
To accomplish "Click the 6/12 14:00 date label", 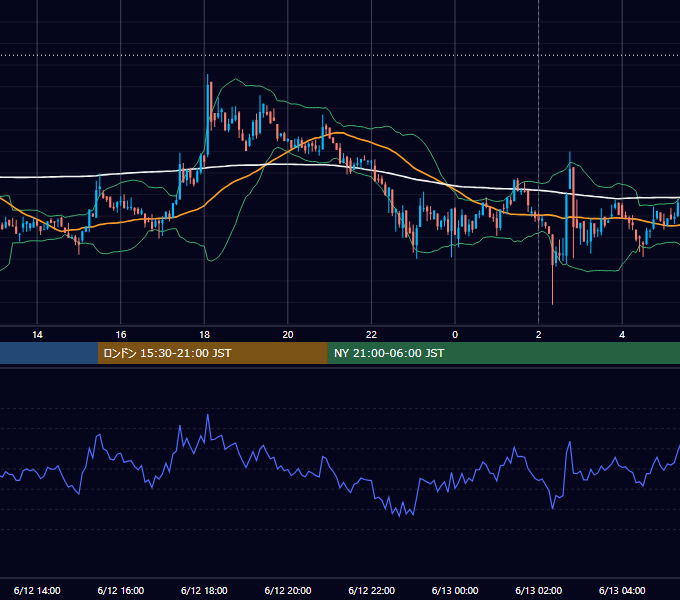I will 37,590.
